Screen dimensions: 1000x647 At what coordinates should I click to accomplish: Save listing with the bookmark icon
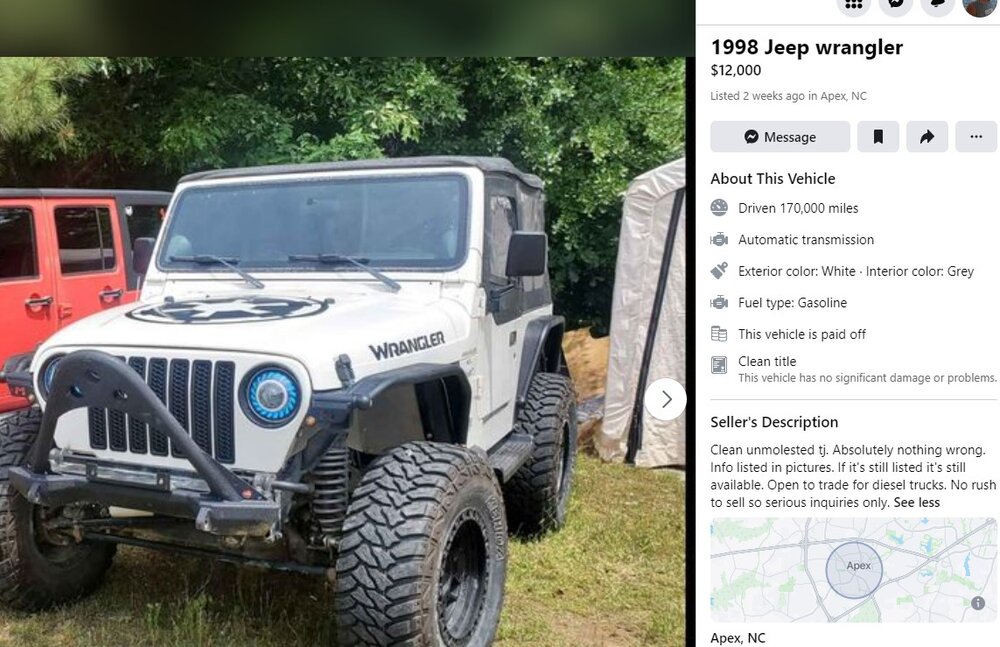878,137
